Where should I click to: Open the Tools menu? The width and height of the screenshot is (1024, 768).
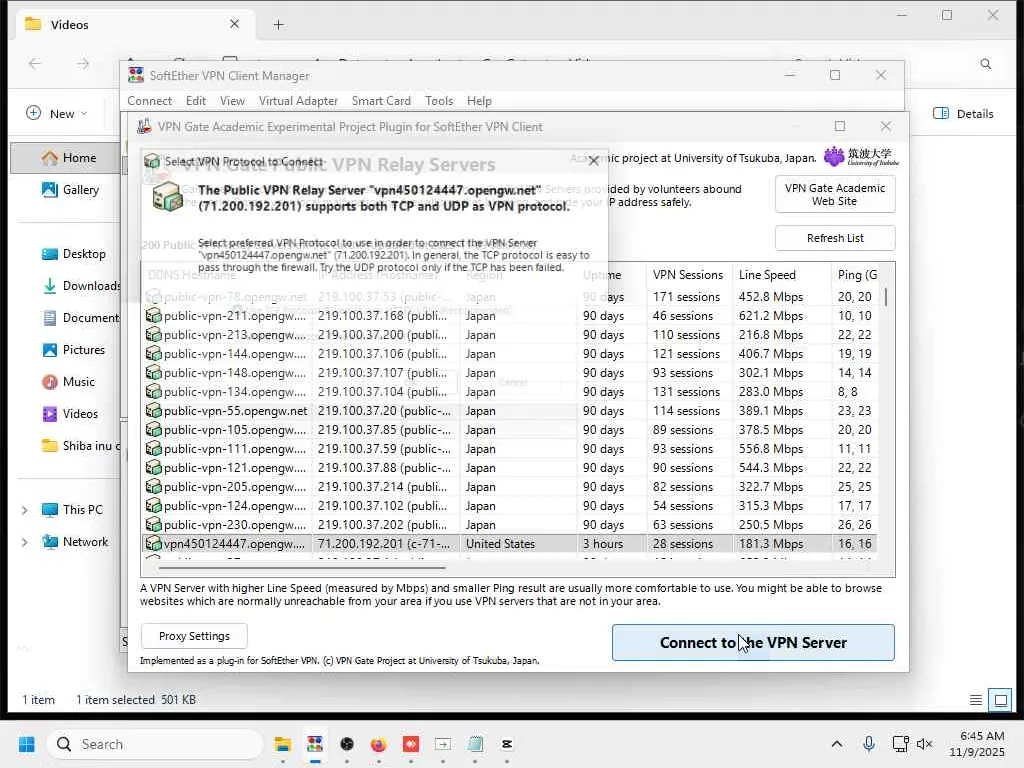pos(438,101)
